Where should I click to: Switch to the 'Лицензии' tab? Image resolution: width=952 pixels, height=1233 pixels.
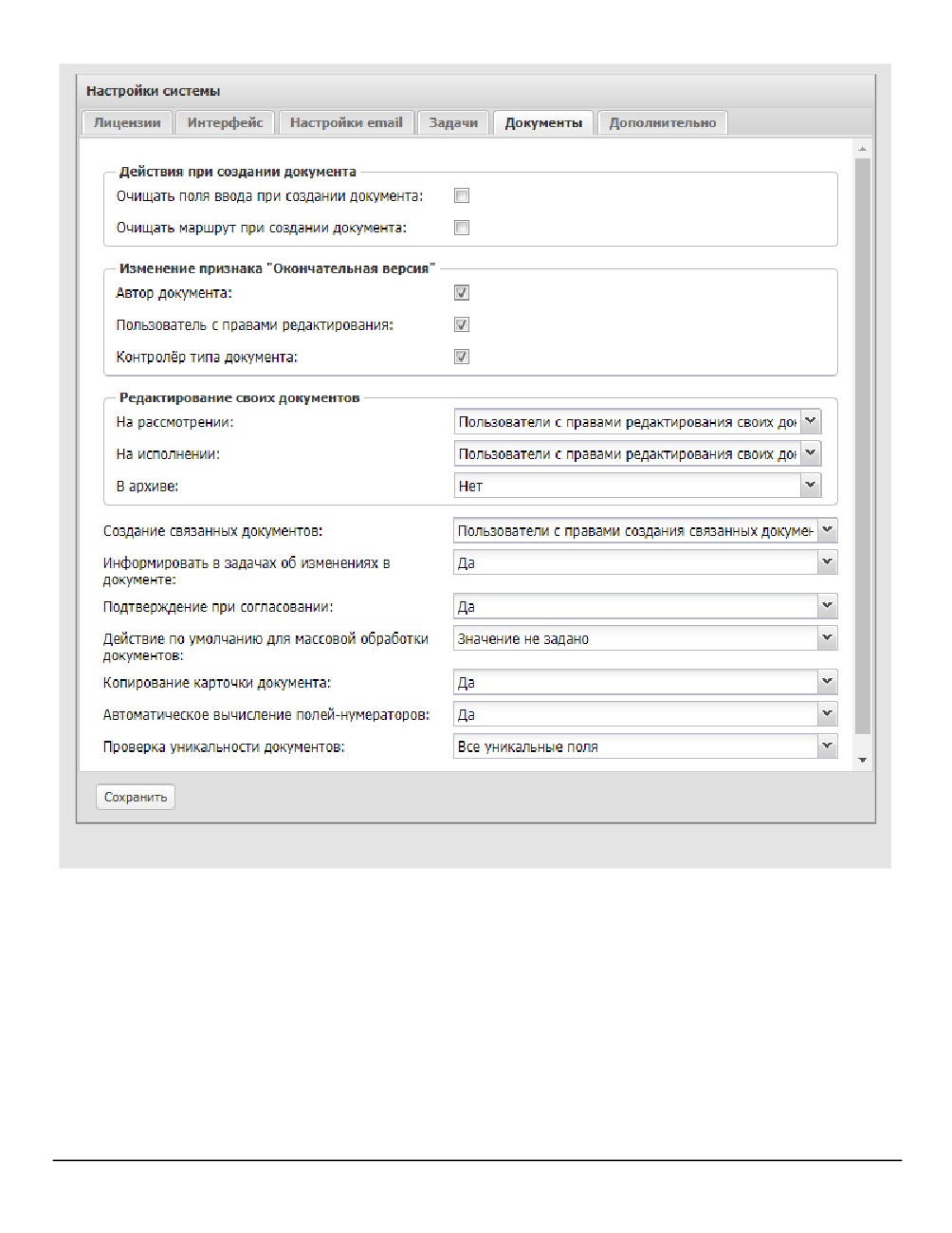click(x=127, y=123)
